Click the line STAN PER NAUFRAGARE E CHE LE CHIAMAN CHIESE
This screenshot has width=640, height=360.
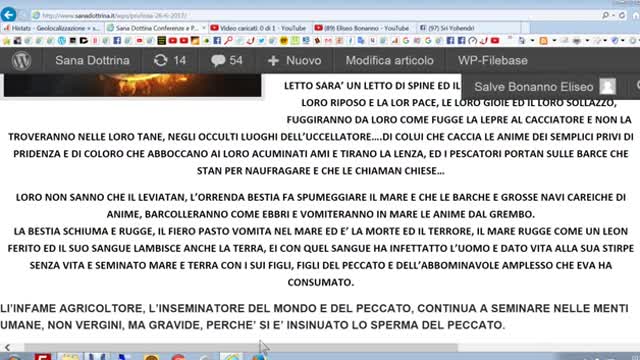(x=320, y=171)
